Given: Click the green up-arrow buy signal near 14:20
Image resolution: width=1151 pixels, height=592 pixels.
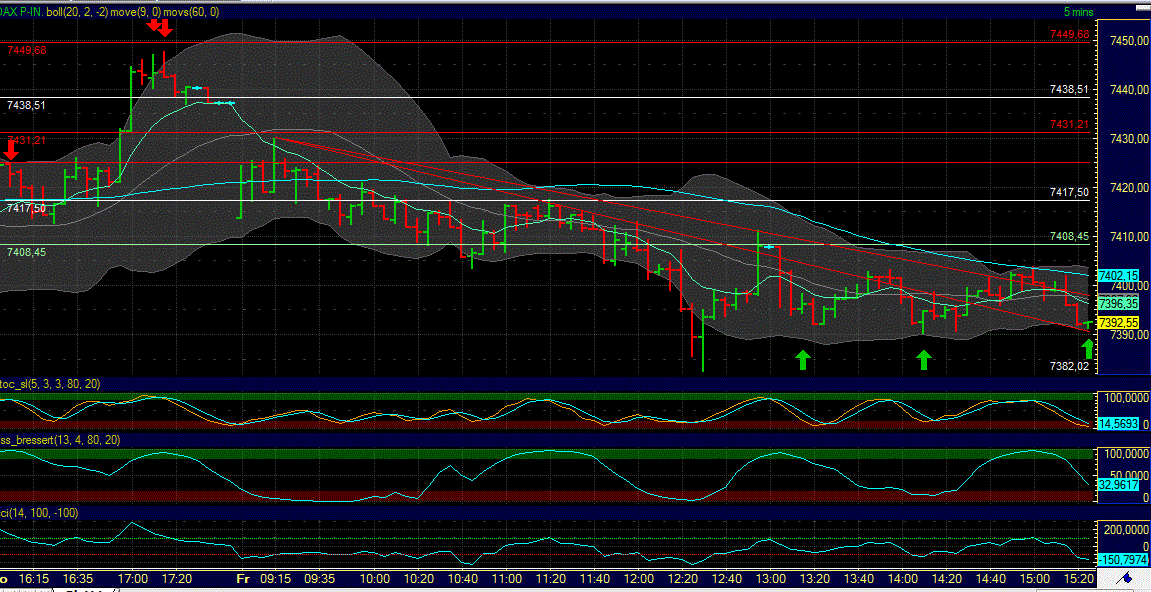Looking at the screenshot, I should tap(924, 360).
